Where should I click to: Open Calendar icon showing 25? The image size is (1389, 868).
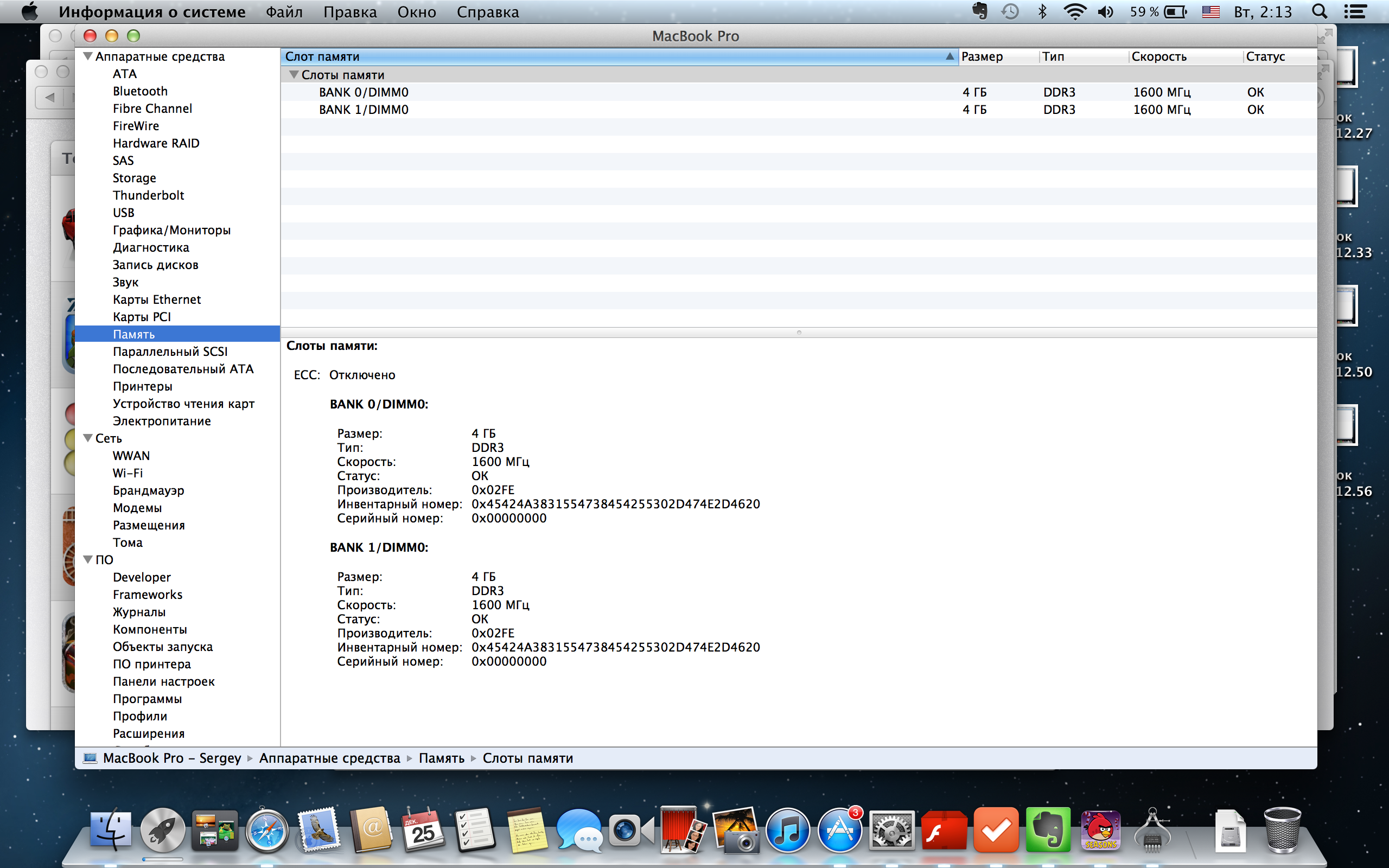(423, 830)
